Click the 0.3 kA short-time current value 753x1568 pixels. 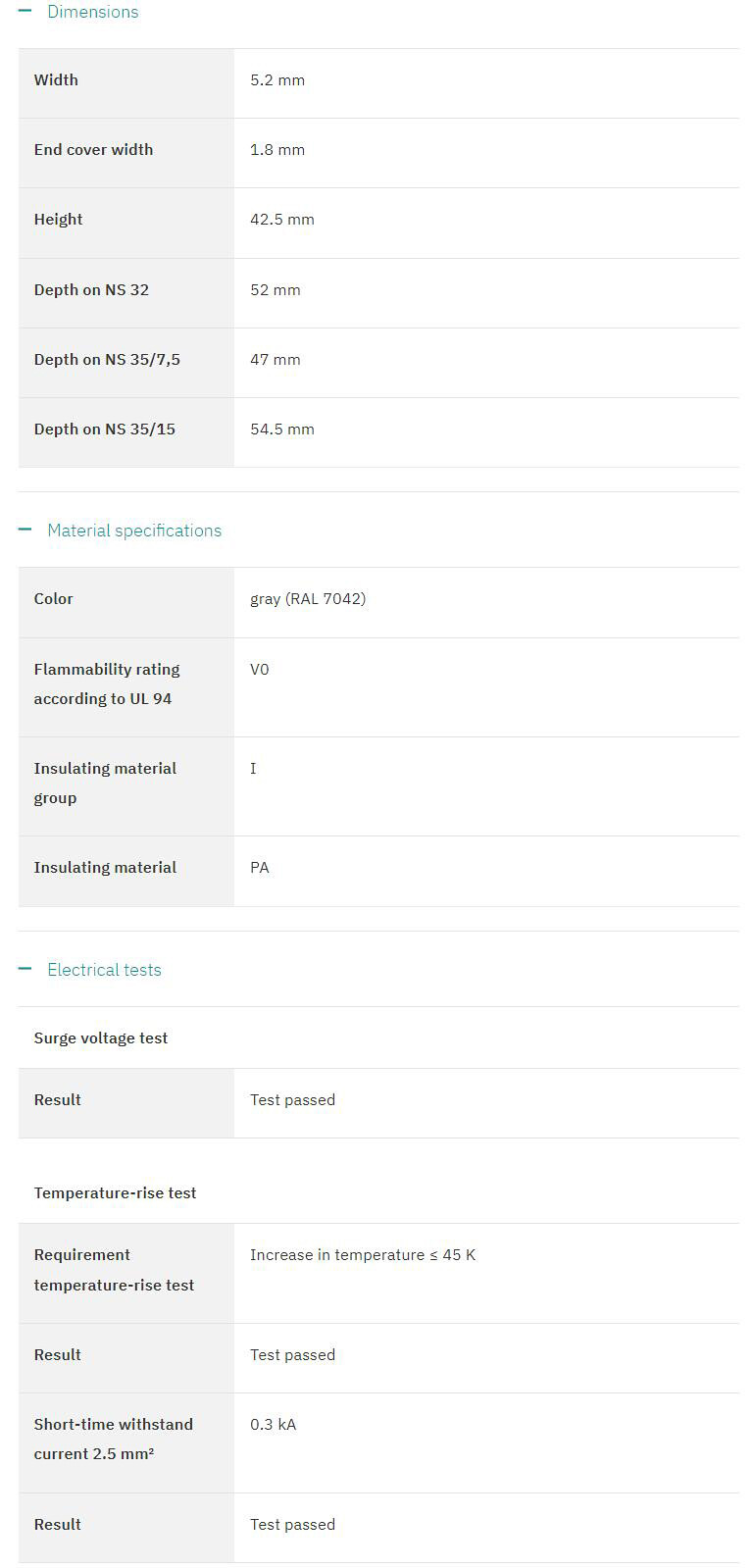tap(273, 1425)
